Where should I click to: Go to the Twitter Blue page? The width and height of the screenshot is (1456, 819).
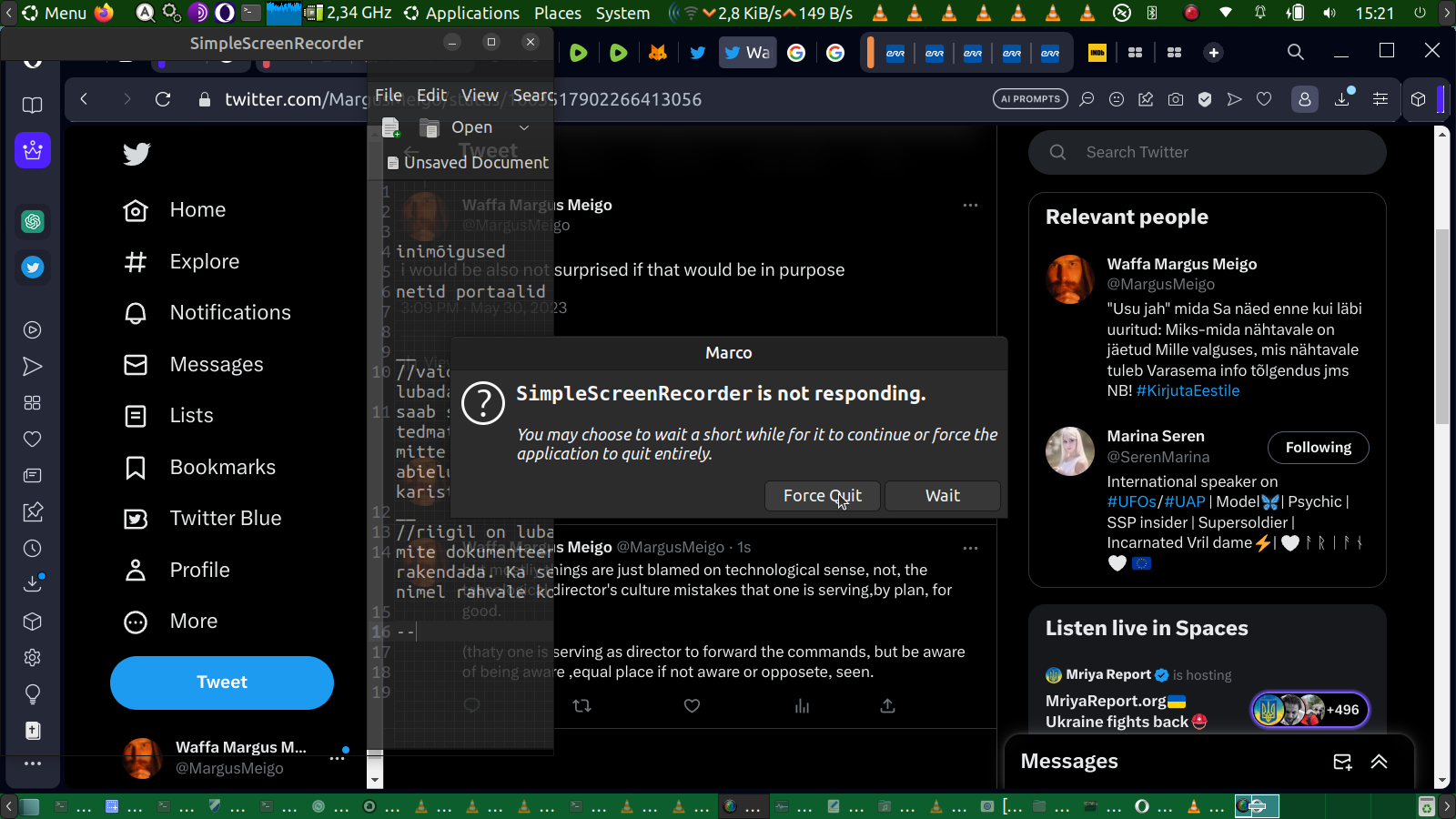203,519
